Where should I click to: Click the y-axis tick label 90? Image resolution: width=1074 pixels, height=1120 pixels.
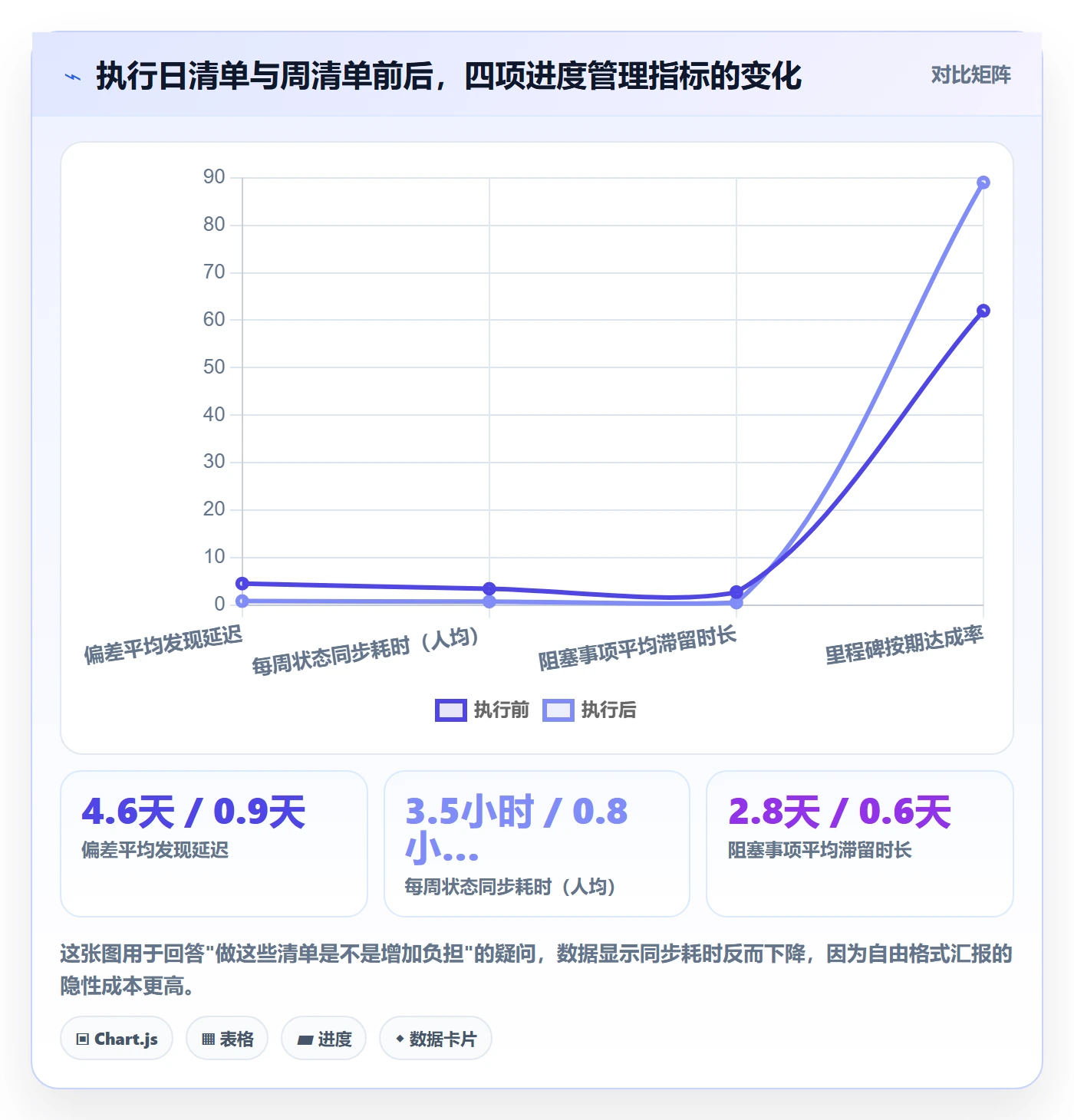214,177
